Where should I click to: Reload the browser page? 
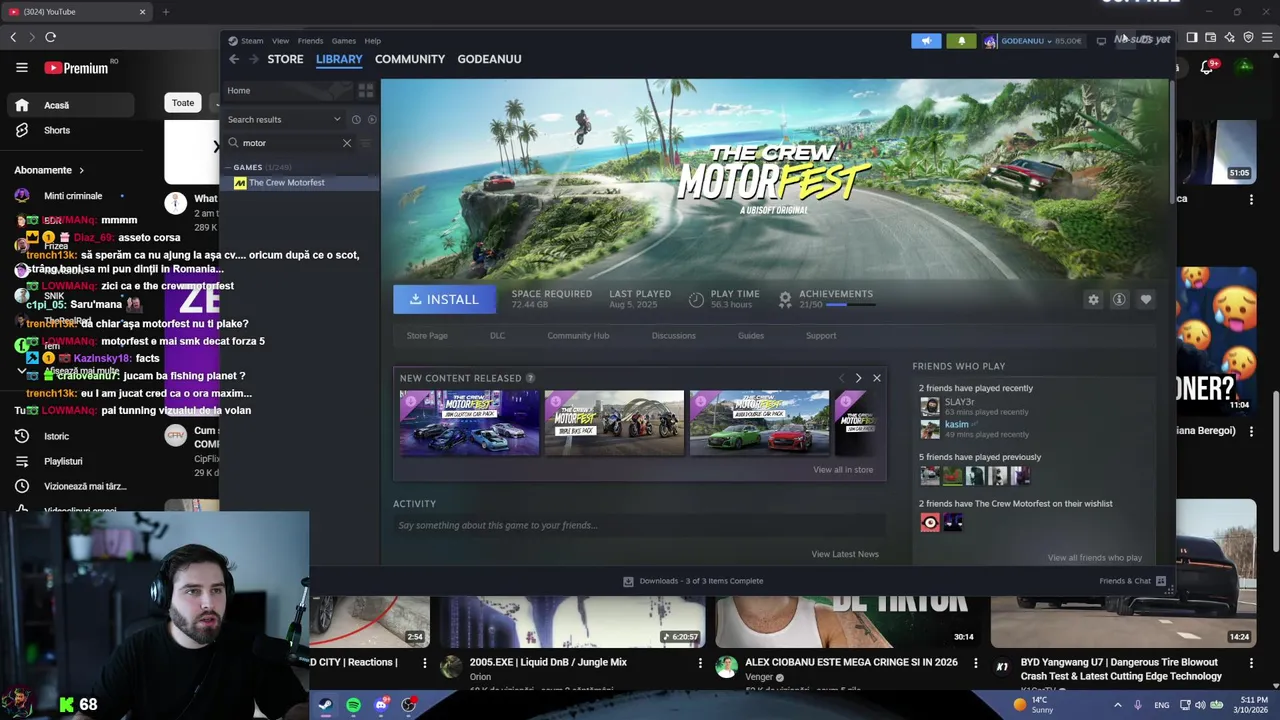pos(50,37)
